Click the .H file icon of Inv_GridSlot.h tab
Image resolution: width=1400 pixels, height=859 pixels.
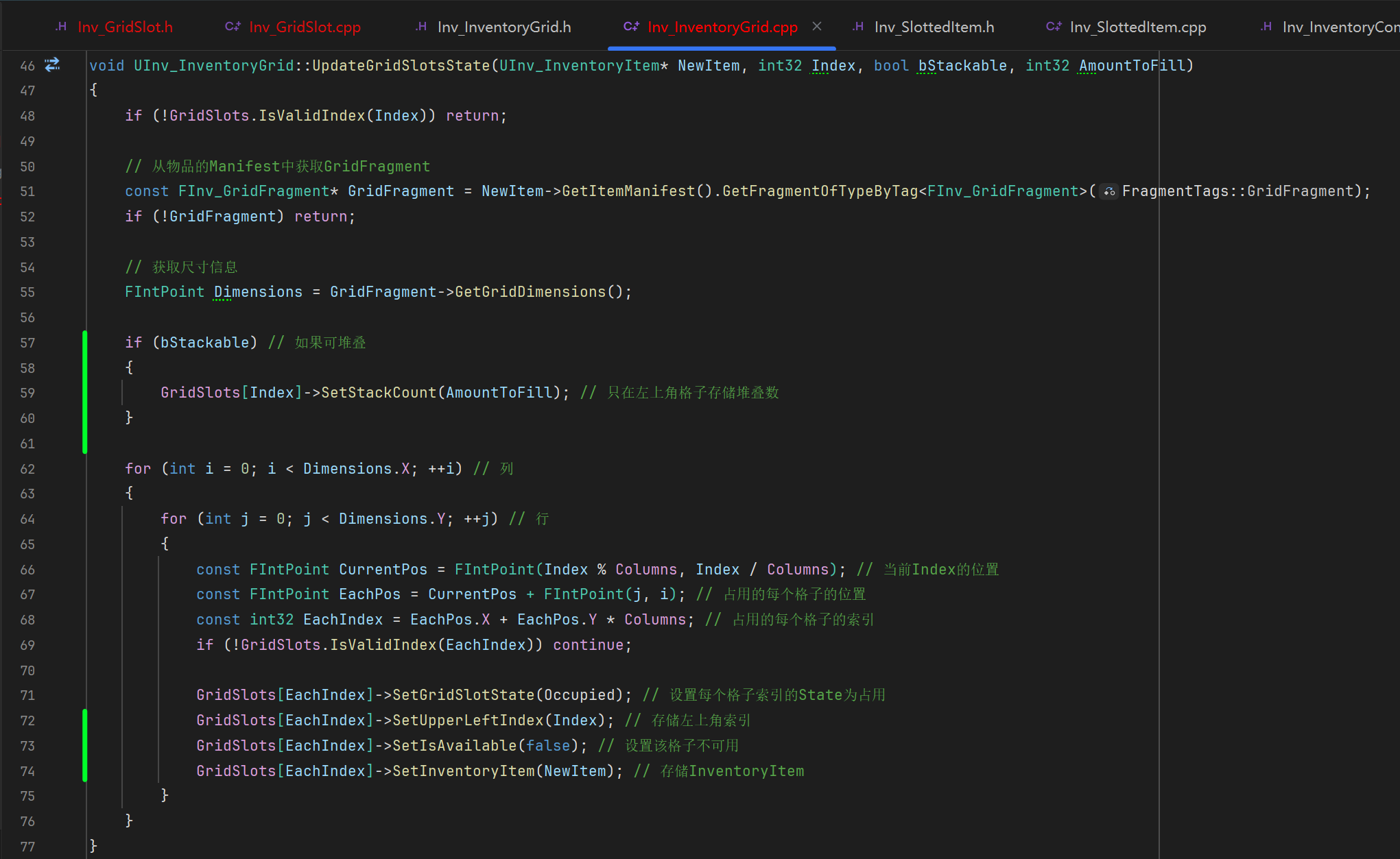(61, 27)
